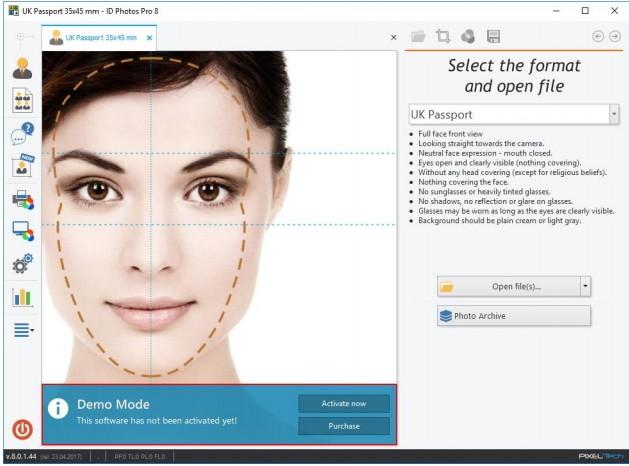Viewport: 629px width, 466px height.
Task: Open the hamburger menu list icon
Action: (x=24, y=330)
